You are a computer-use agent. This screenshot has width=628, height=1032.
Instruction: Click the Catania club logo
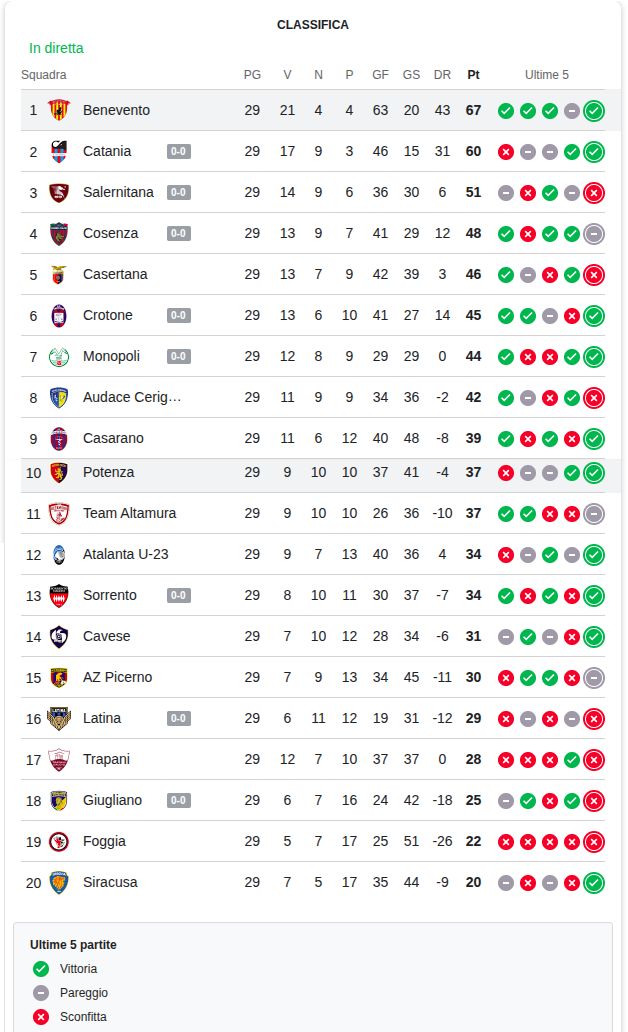pyautogui.click(x=59, y=151)
